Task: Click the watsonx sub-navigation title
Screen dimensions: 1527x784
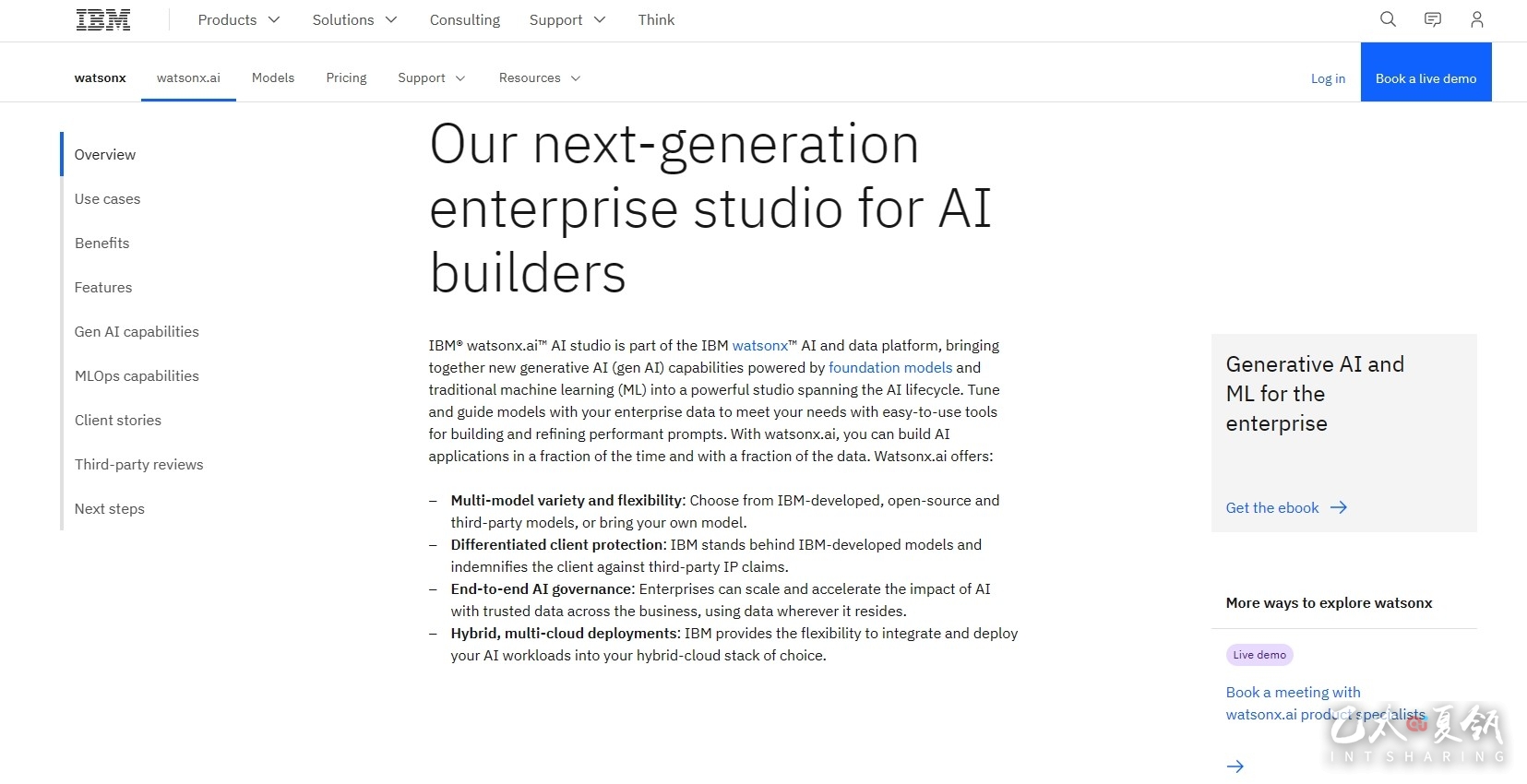Action: 100,77
